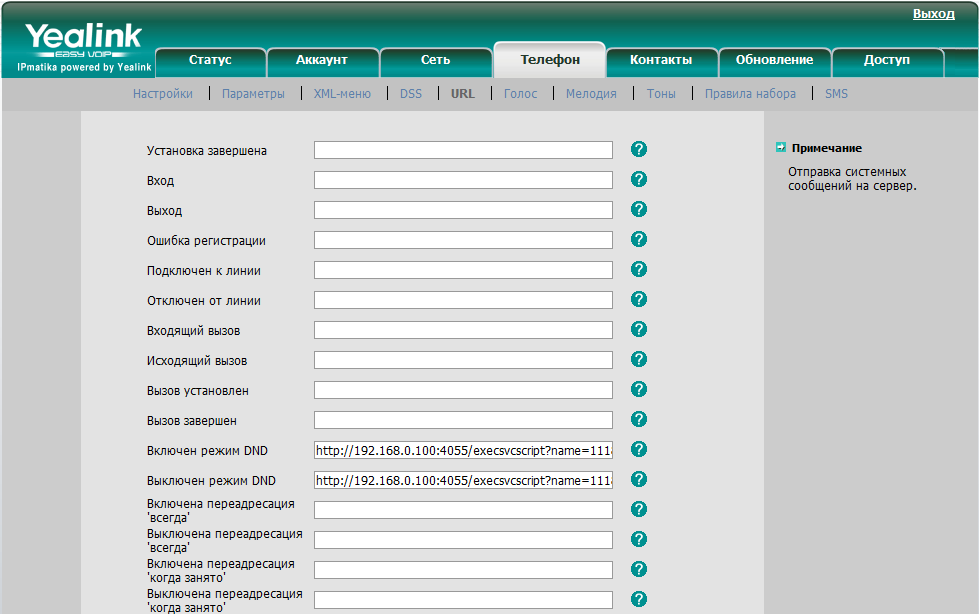The height and width of the screenshot is (614, 979).
Task: Open help for Выключена переадресация 'когда занято'
Action: coord(639,599)
